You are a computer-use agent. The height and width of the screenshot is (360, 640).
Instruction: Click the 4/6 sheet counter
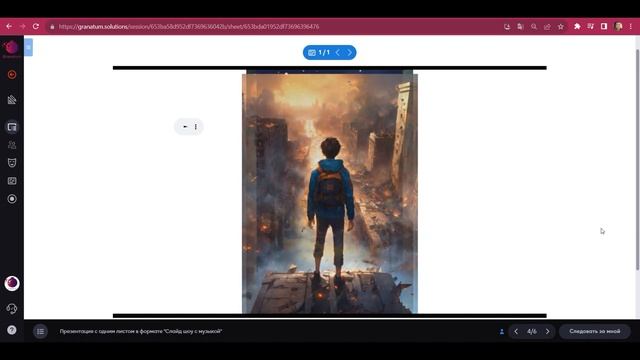click(532, 331)
